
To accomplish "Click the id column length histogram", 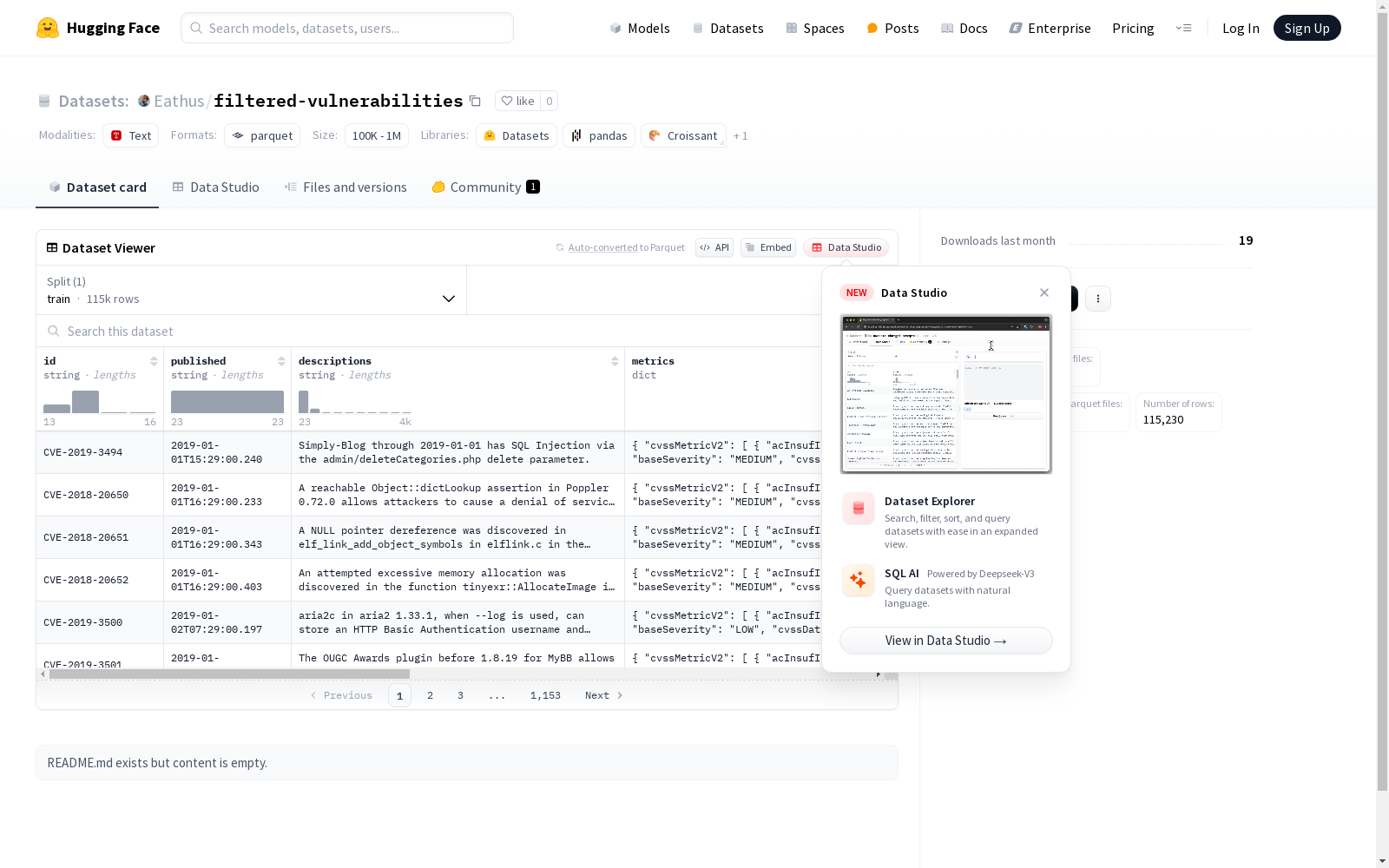I will pos(100,402).
